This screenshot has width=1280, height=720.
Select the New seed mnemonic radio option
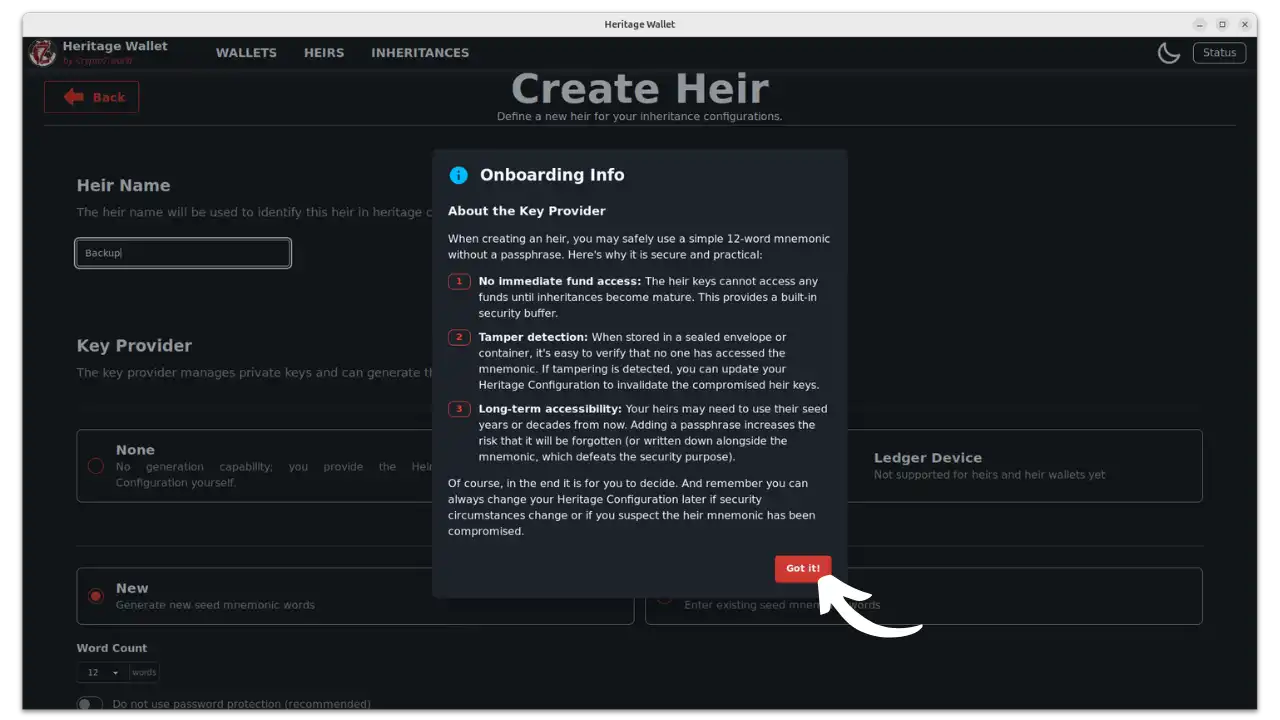pos(96,596)
